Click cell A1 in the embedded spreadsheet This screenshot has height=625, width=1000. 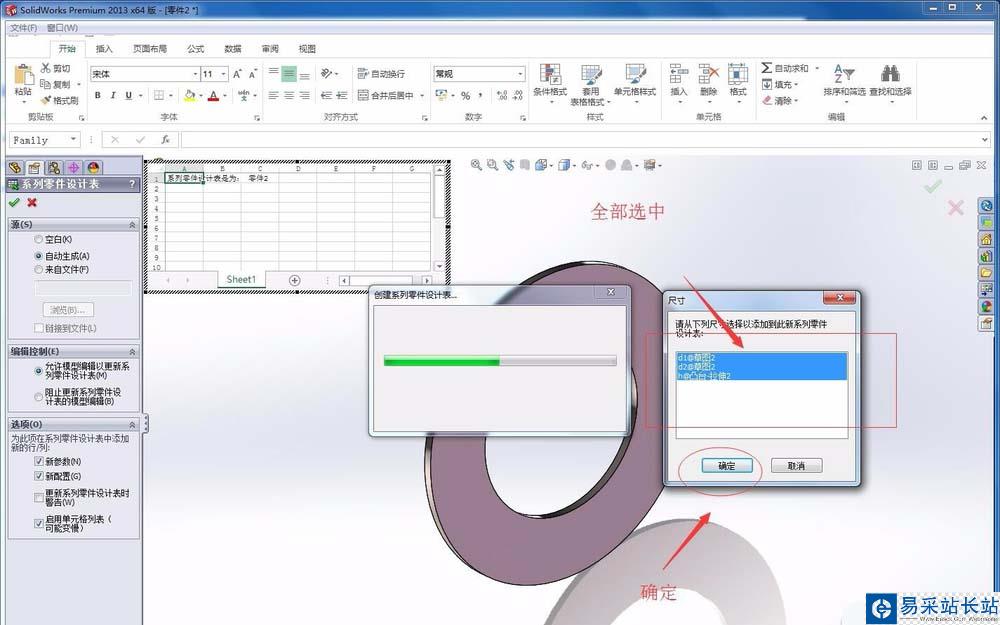click(x=184, y=179)
